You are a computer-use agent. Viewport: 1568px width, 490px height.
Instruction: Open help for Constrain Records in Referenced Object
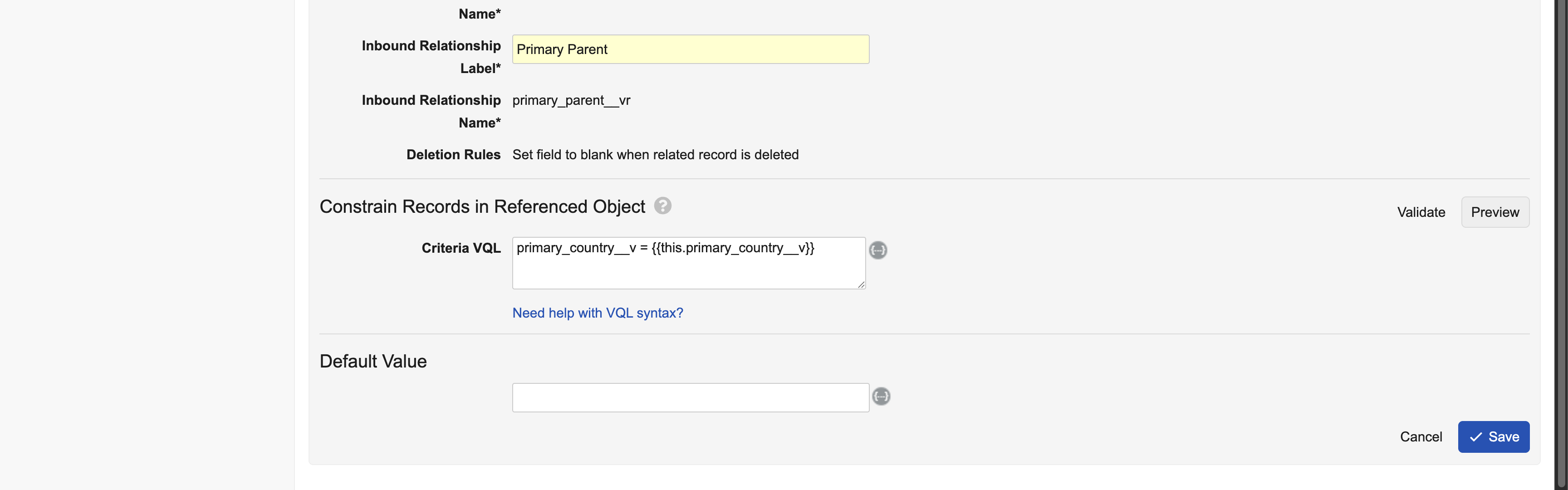pos(662,206)
